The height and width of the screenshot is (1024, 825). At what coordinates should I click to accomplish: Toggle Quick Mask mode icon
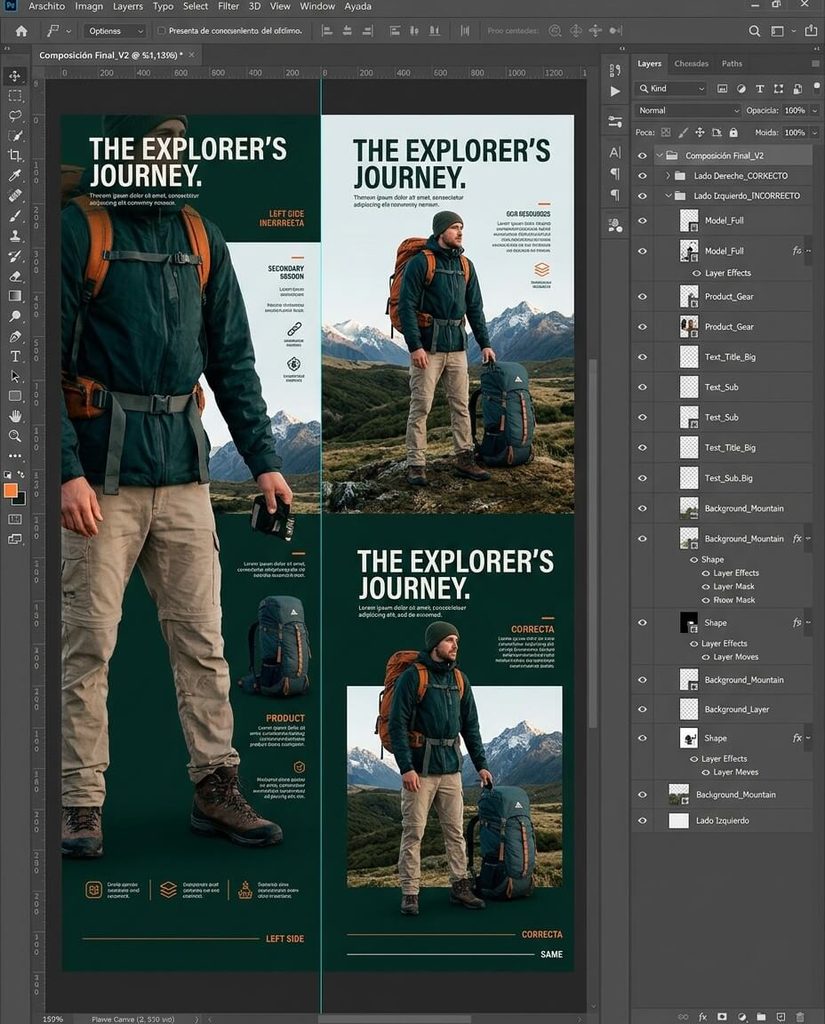point(15,519)
